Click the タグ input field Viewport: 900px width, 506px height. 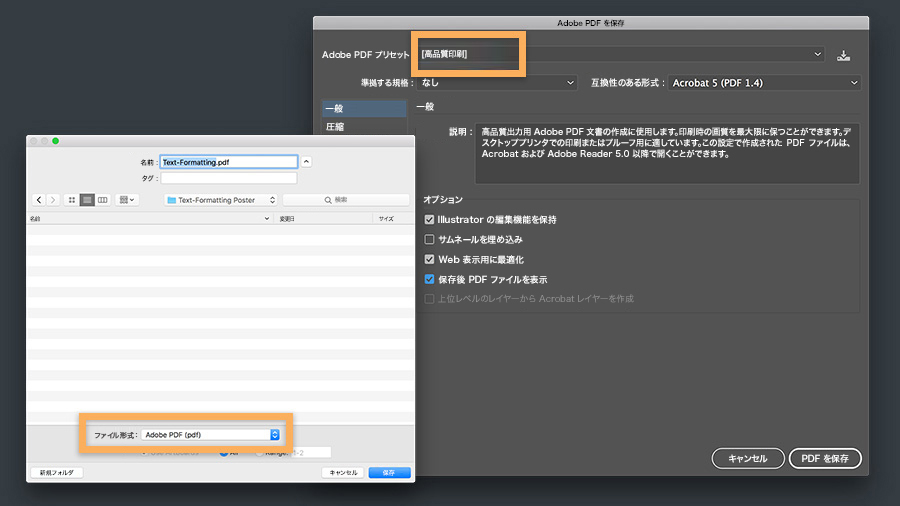point(228,178)
